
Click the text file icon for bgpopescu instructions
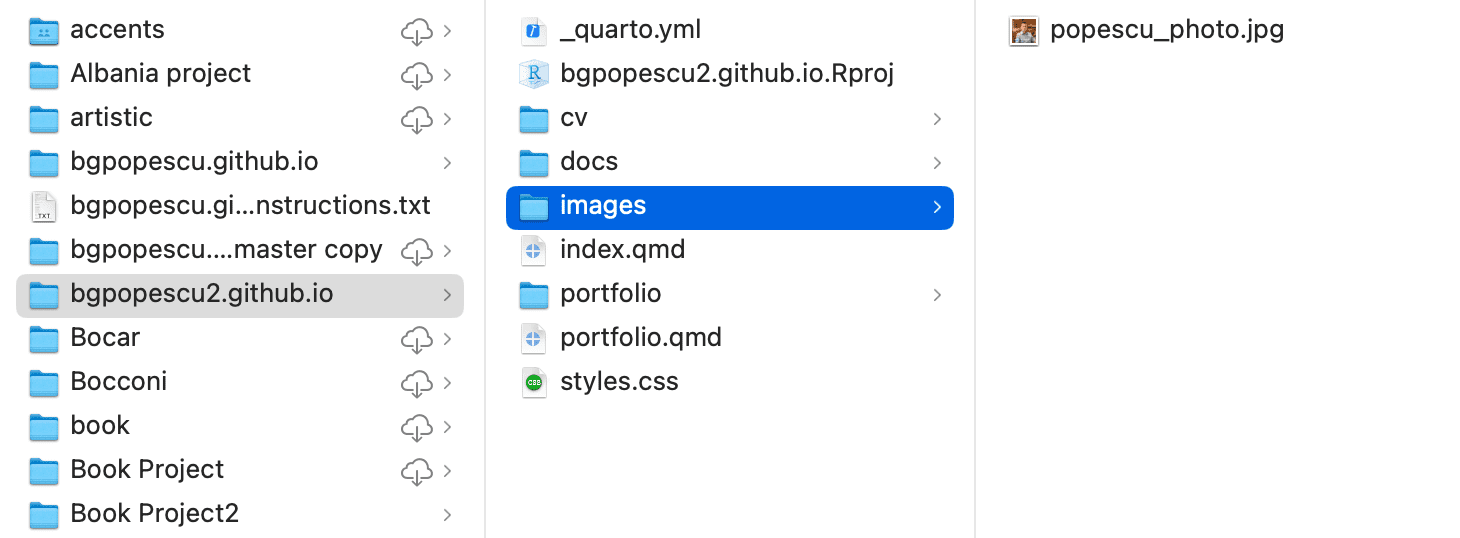pos(44,206)
